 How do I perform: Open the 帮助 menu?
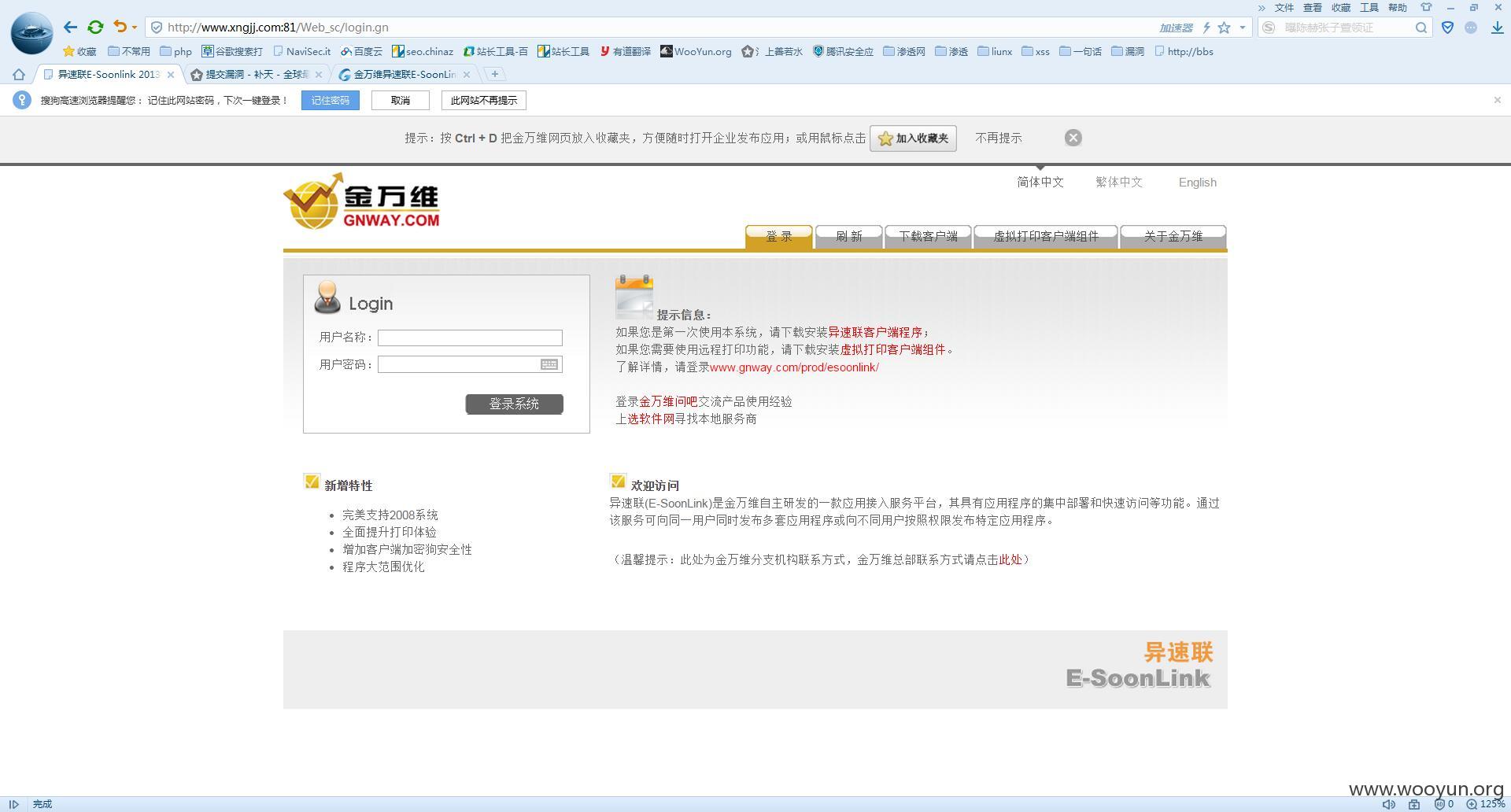click(1398, 8)
